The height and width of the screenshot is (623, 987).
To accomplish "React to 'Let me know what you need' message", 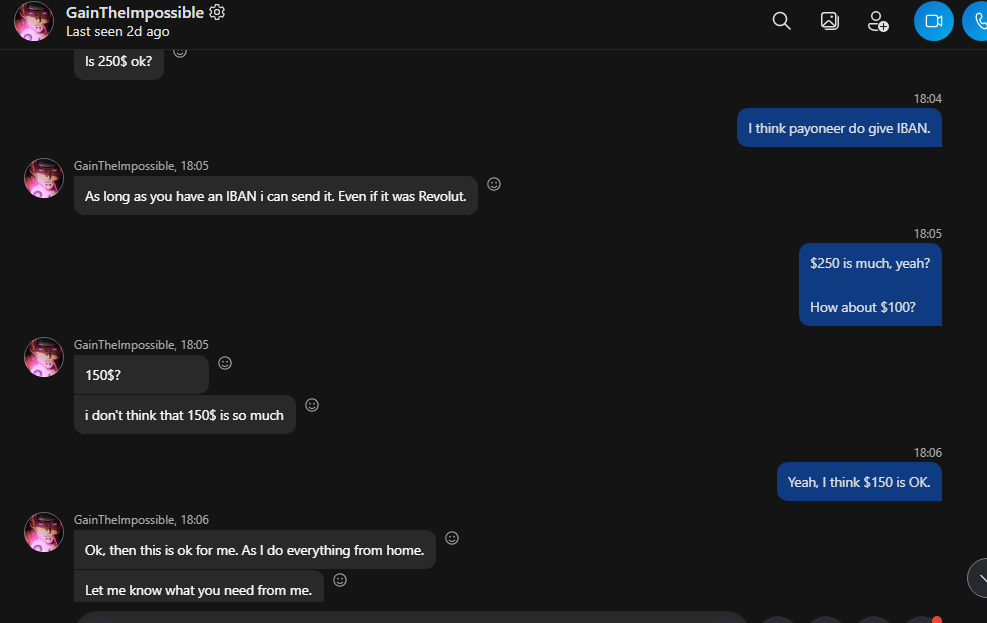I will (340, 580).
